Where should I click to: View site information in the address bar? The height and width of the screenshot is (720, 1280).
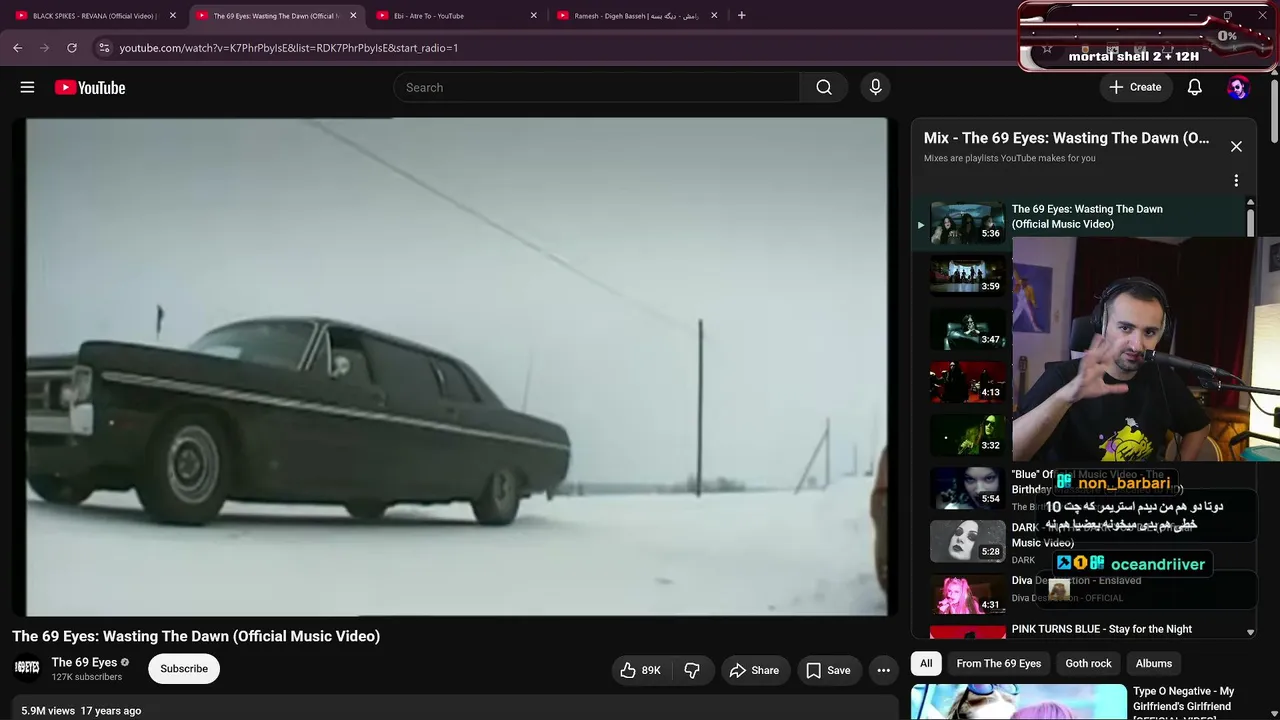[104, 47]
